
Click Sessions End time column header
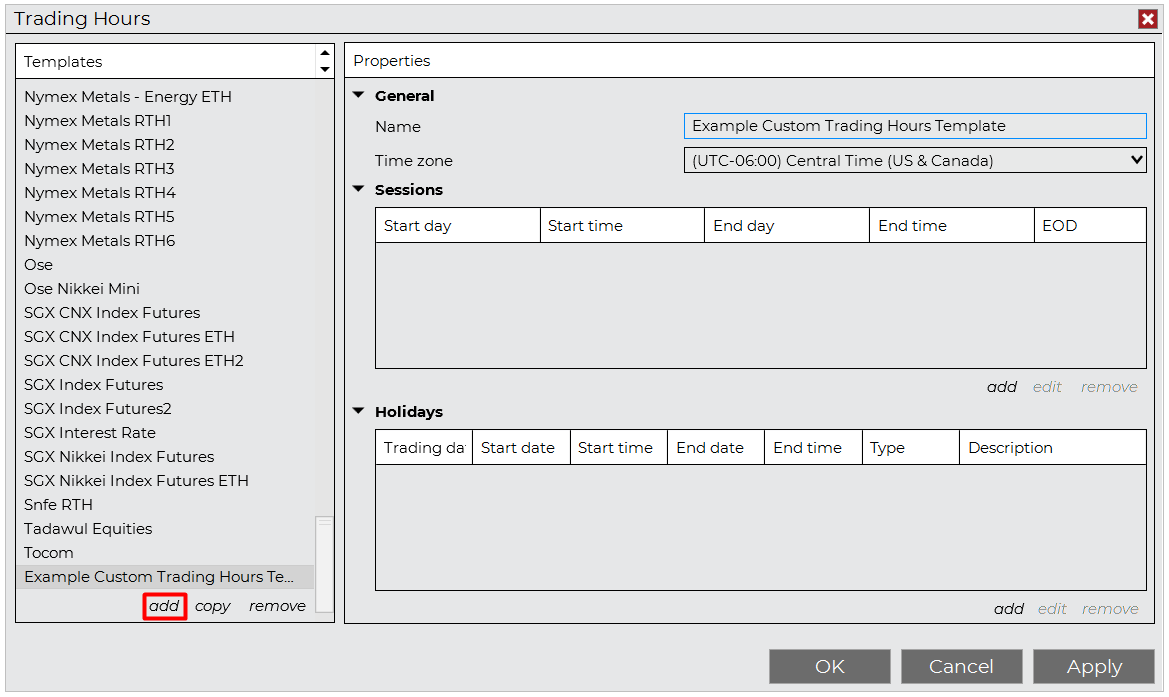coord(951,225)
